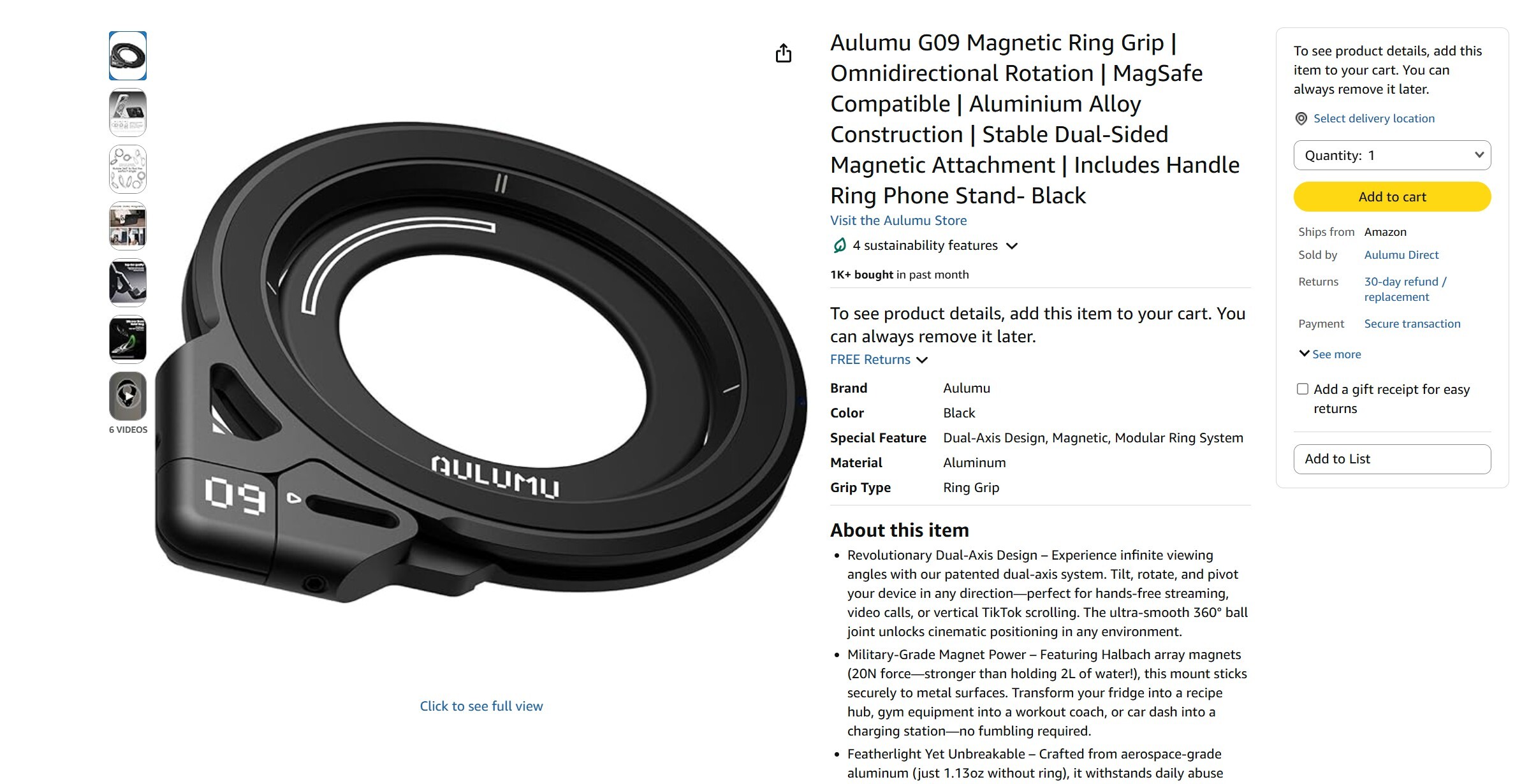Visit the Aulumu Store link
Screen dimensions: 1529x784
pyautogui.click(x=898, y=221)
